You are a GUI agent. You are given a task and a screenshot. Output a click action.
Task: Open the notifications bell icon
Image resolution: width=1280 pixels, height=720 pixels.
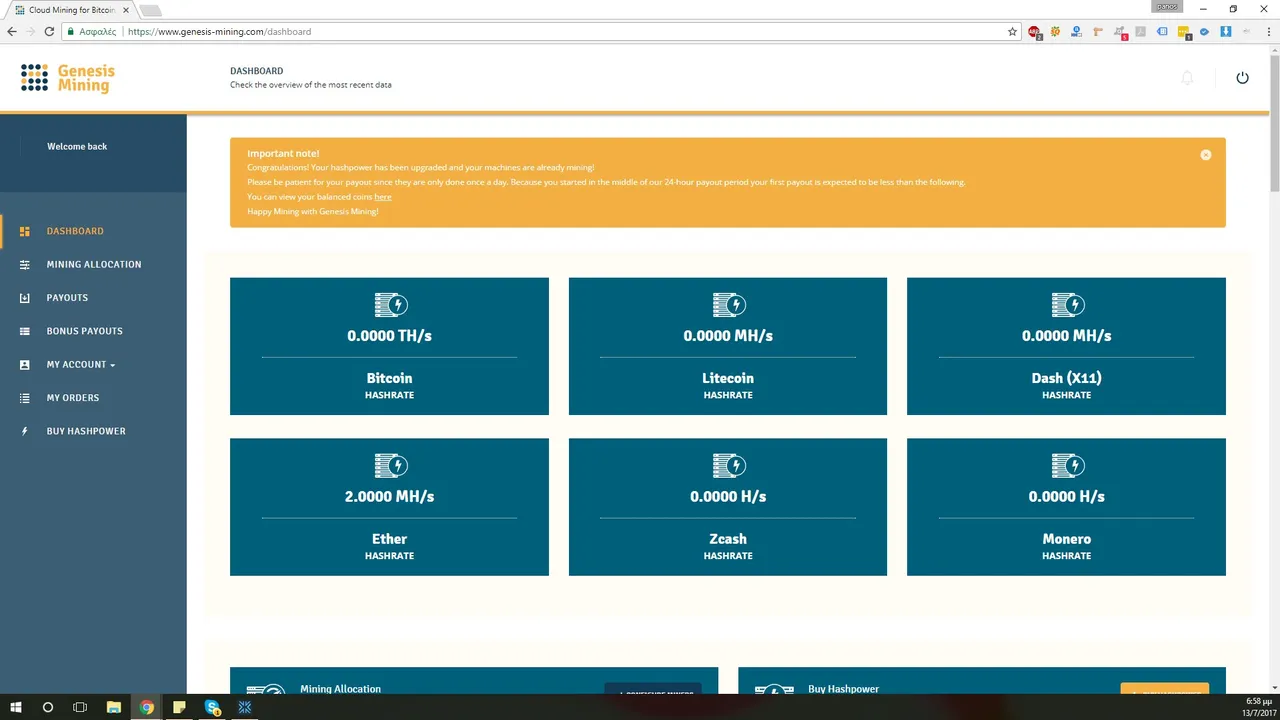click(1187, 77)
